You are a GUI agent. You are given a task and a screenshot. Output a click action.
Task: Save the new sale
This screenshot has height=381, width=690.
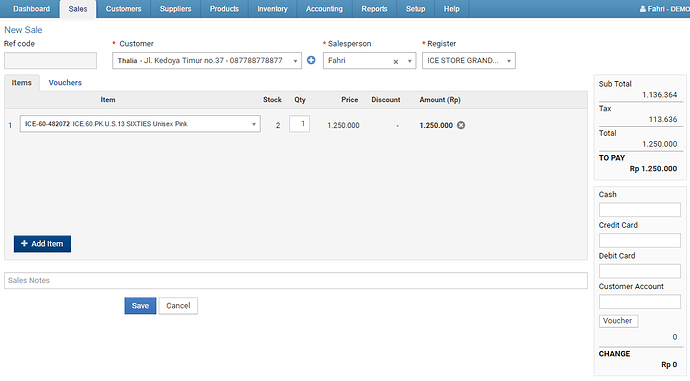140,306
